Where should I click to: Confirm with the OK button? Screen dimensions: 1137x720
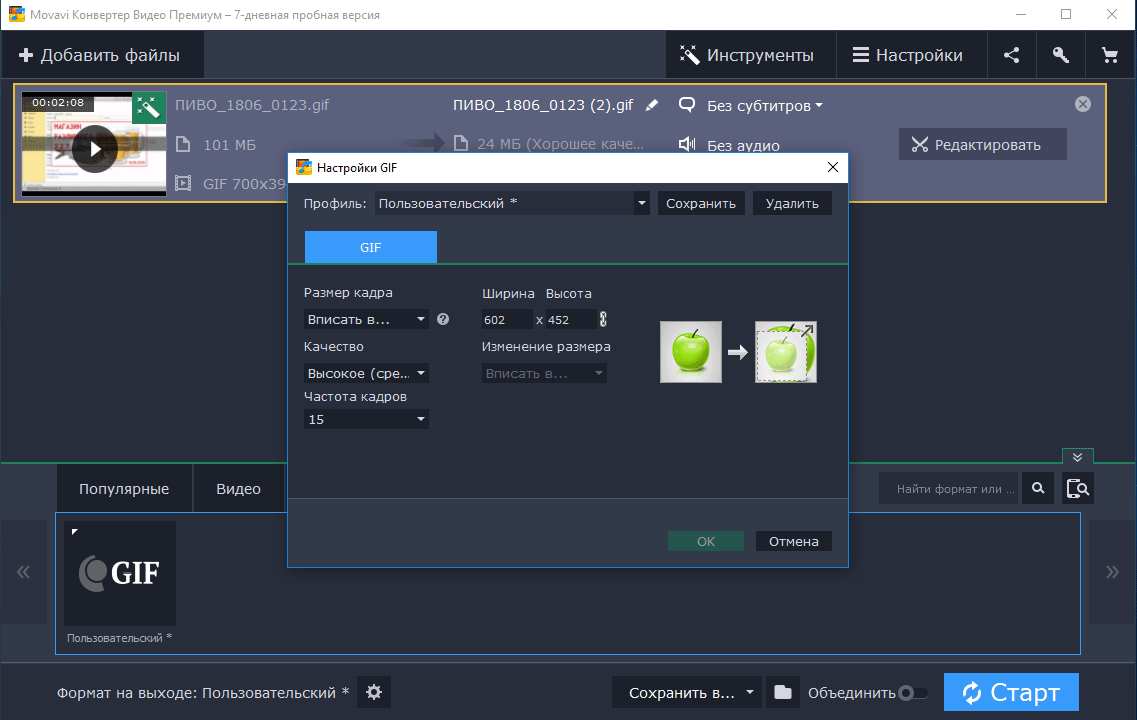pos(706,541)
